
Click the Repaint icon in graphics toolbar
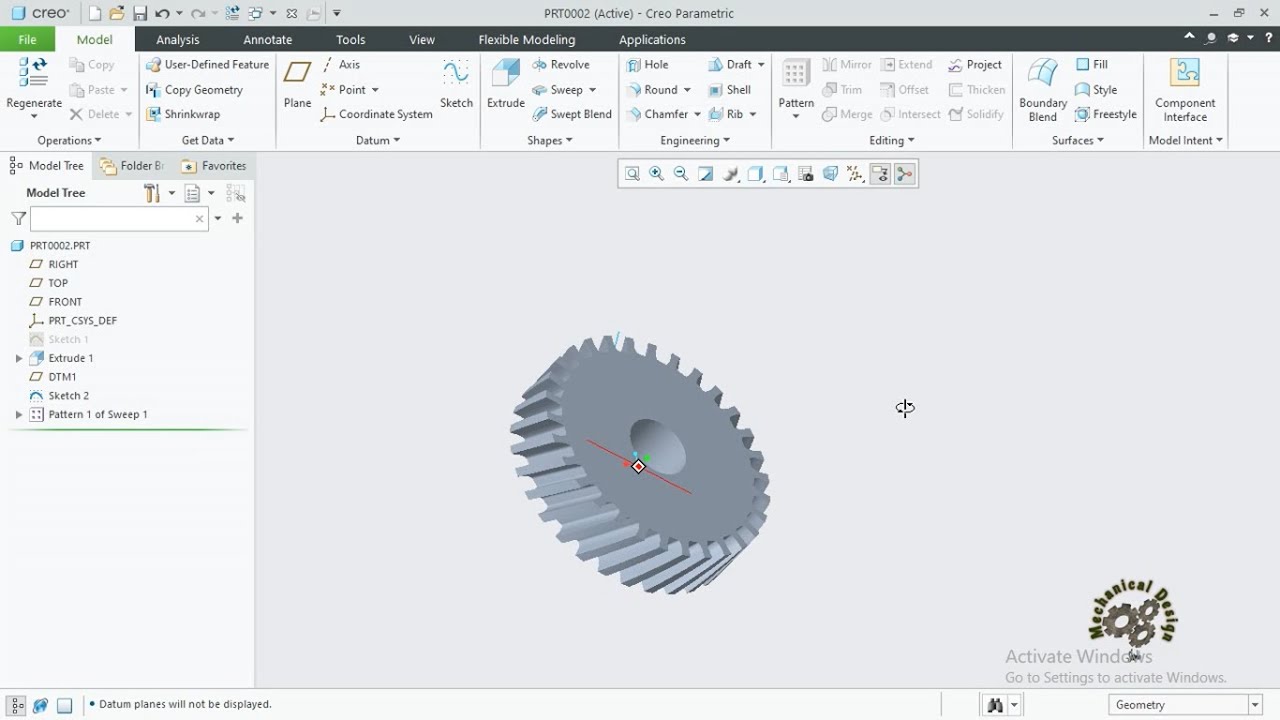click(x=706, y=174)
